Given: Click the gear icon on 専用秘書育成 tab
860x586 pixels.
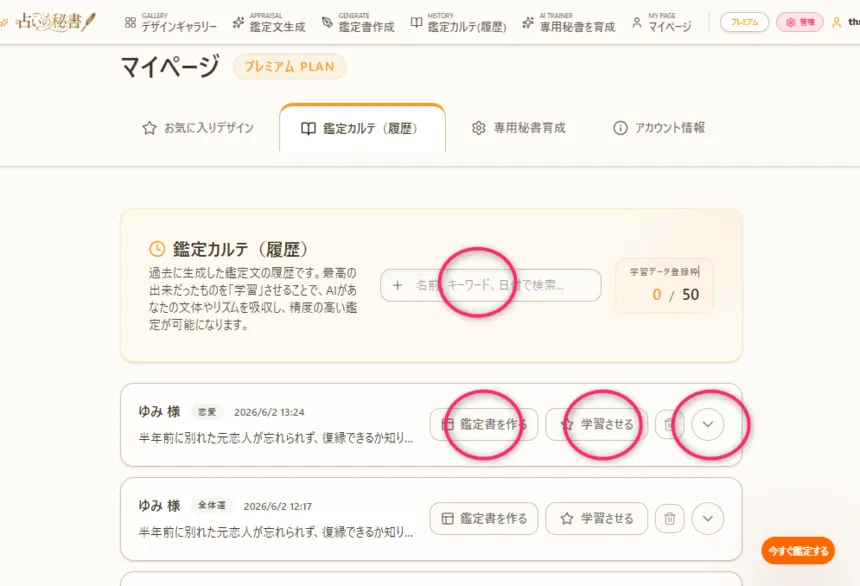Looking at the screenshot, I should 478,128.
